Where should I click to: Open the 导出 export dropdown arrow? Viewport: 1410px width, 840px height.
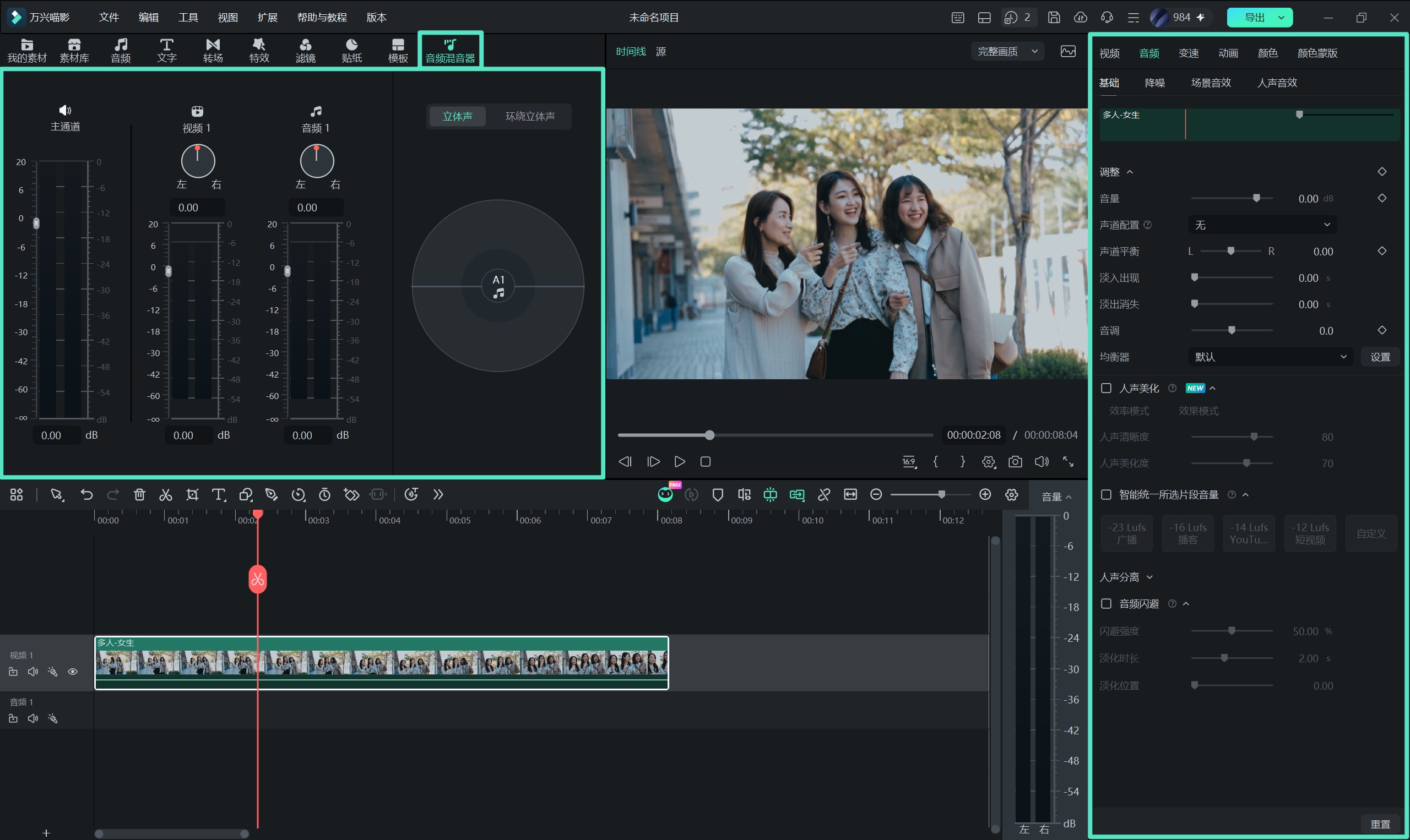click(1282, 18)
